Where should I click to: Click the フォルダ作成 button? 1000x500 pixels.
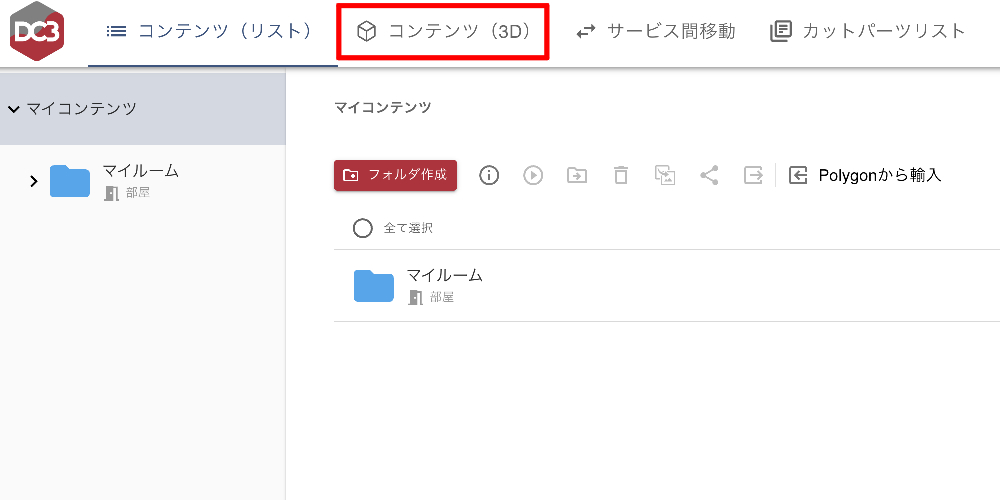pyautogui.click(x=395, y=175)
